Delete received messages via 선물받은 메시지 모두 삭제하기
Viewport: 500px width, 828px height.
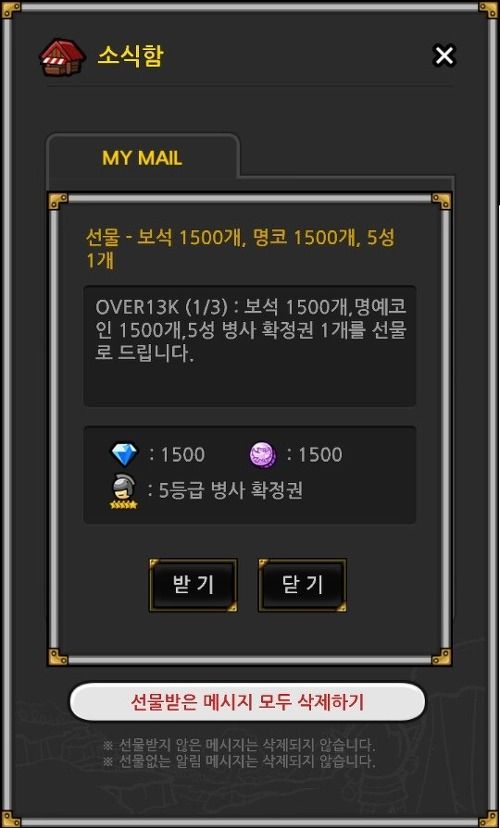pyautogui.click(x=247, y=702)
